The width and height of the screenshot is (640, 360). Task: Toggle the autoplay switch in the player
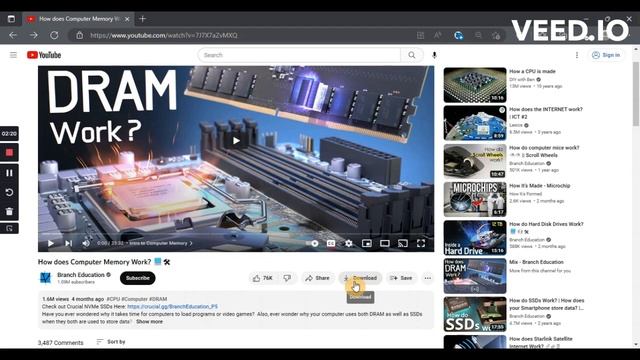313,243
